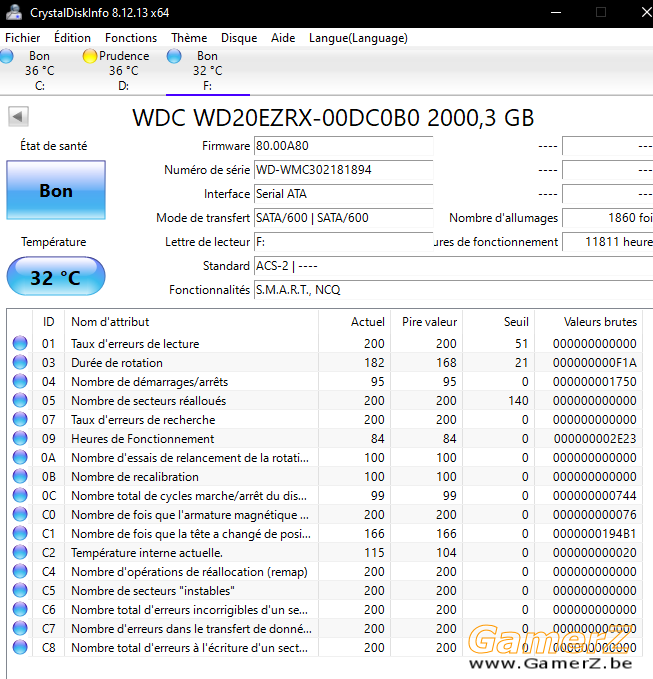Screen dimensions: 653x679
Task: Open the Thème menu
Action: tap(189, 38)
